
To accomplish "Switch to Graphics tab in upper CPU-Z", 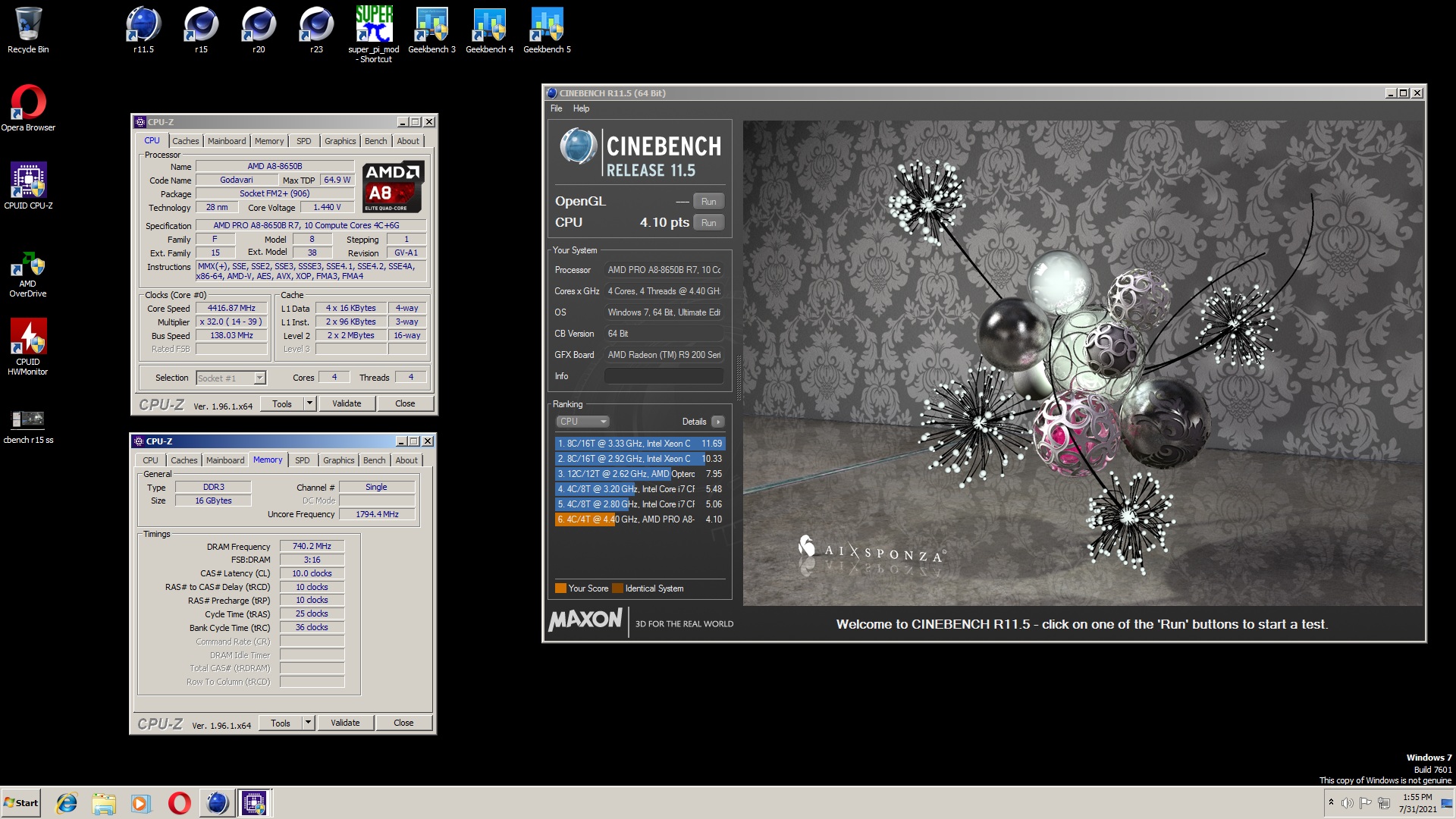I will click(340, 141).
